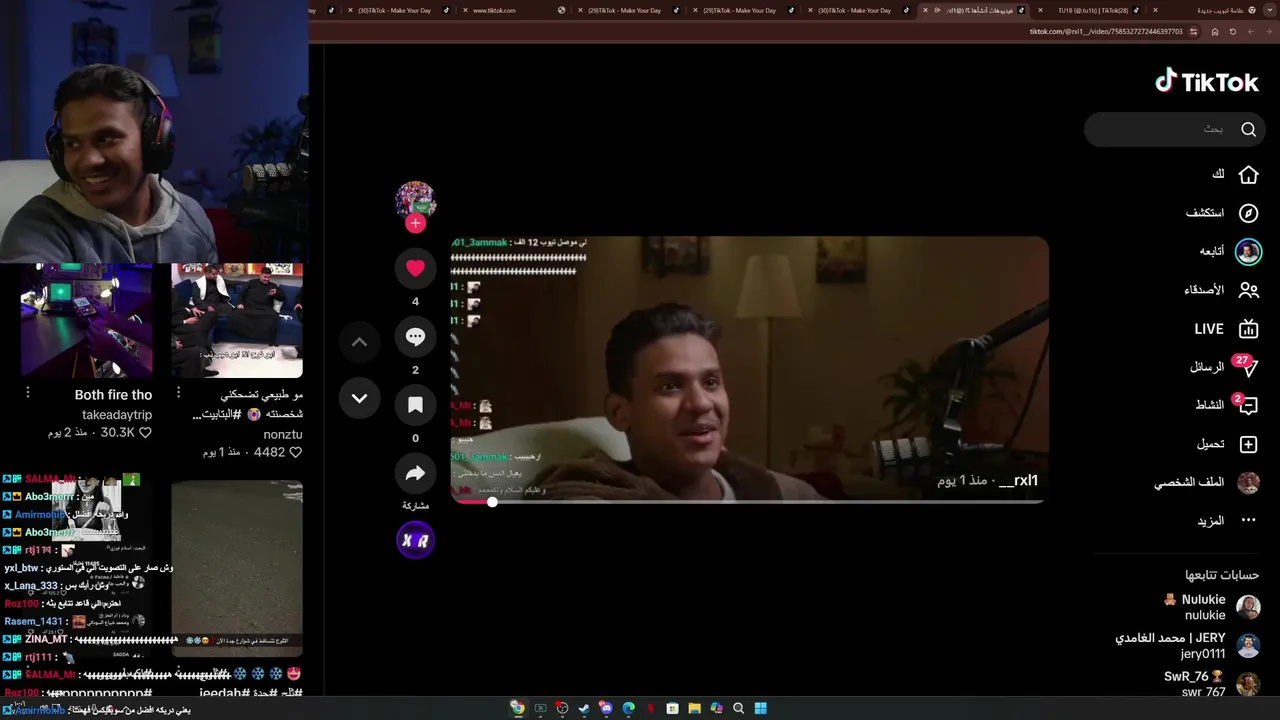Image resolution: width=1280 pixels, height=720 pixels.
Task: Open Microsoft Edge from the taskbar
Action: (x=628, y=708)
